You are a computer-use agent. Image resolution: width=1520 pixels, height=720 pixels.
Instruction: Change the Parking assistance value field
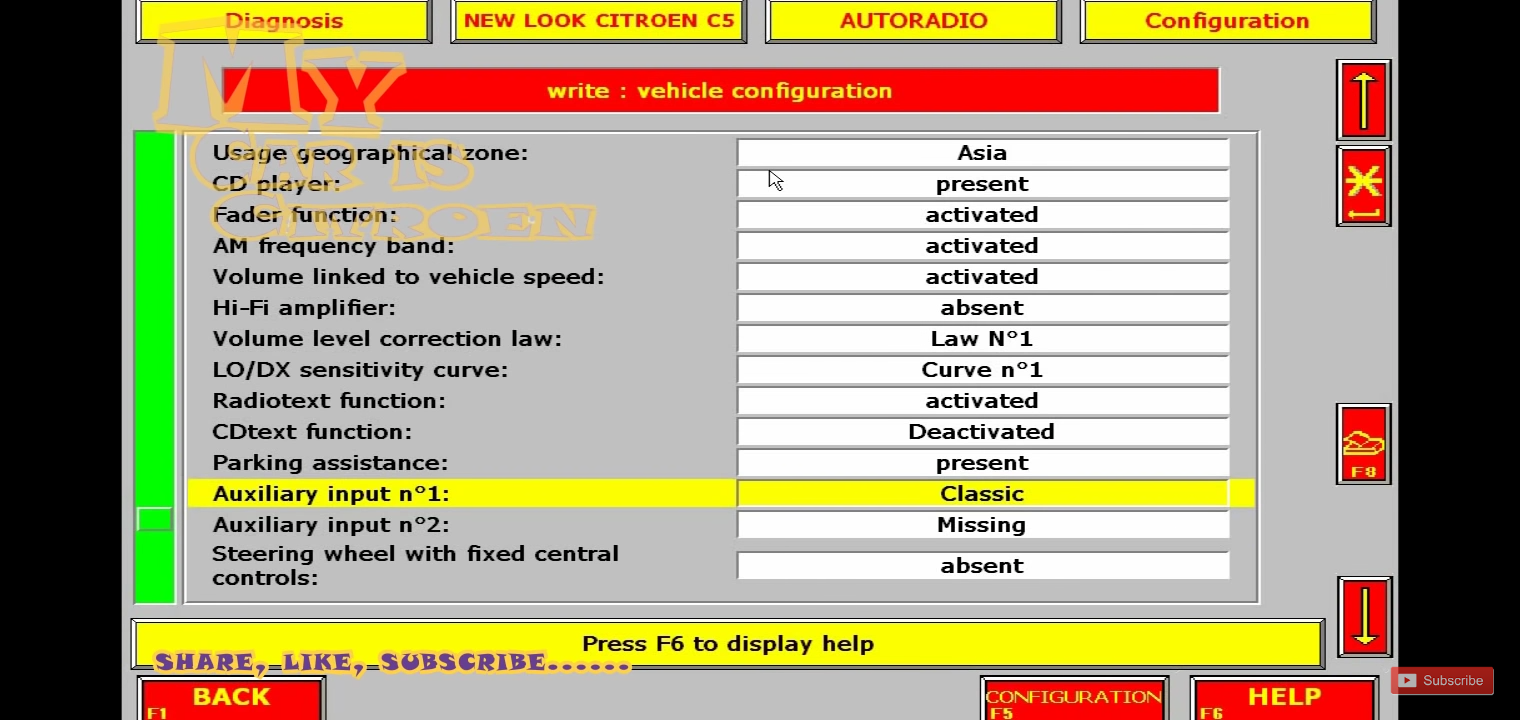(982, 463)
